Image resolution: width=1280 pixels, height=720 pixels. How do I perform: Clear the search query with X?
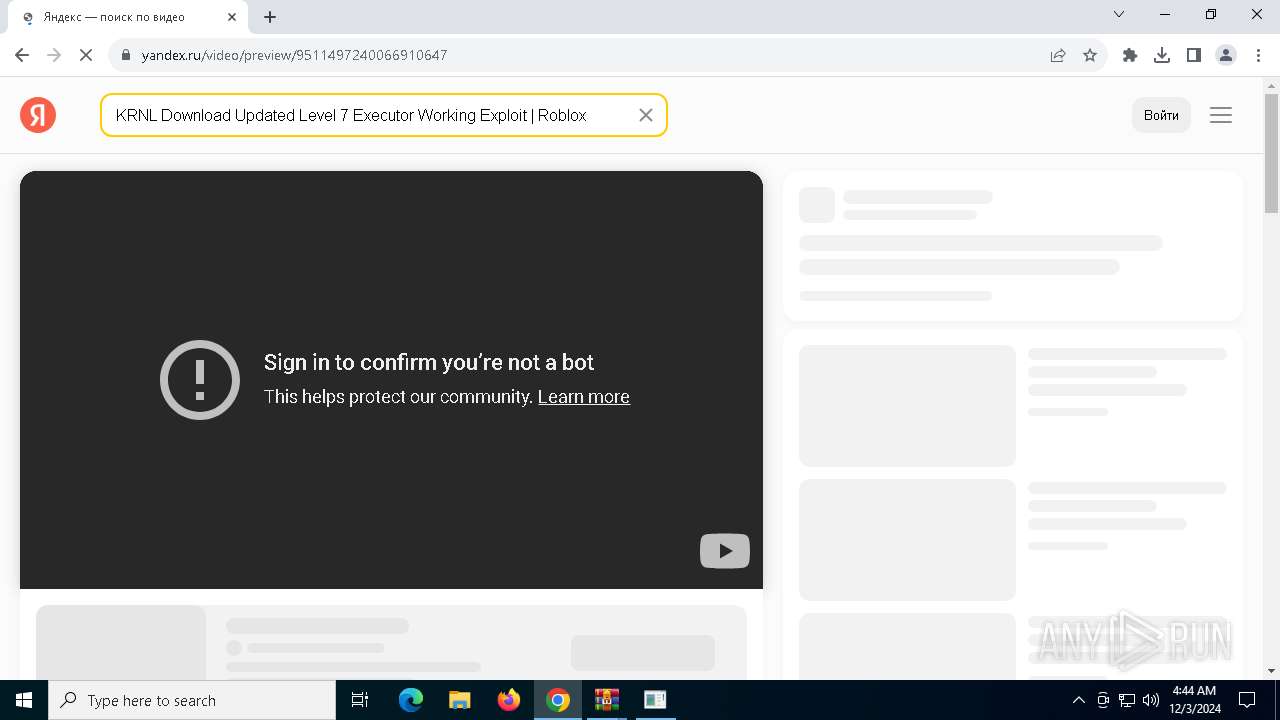click(646, 115)
